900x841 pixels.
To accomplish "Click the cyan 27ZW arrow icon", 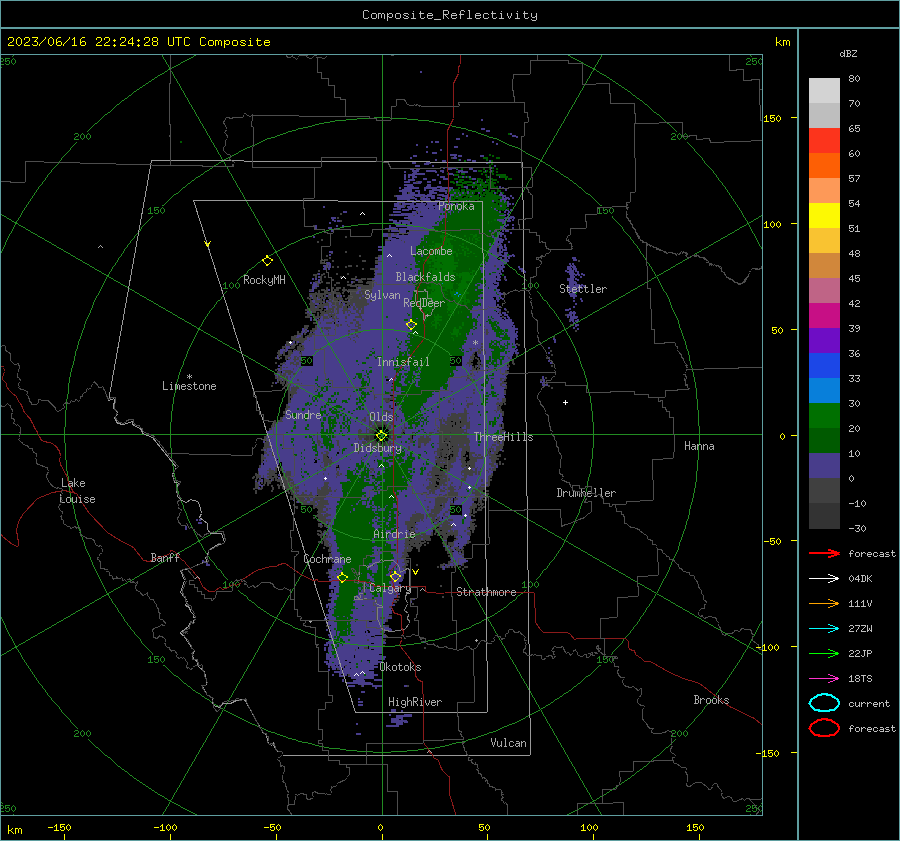I will (x=824, y=629).
